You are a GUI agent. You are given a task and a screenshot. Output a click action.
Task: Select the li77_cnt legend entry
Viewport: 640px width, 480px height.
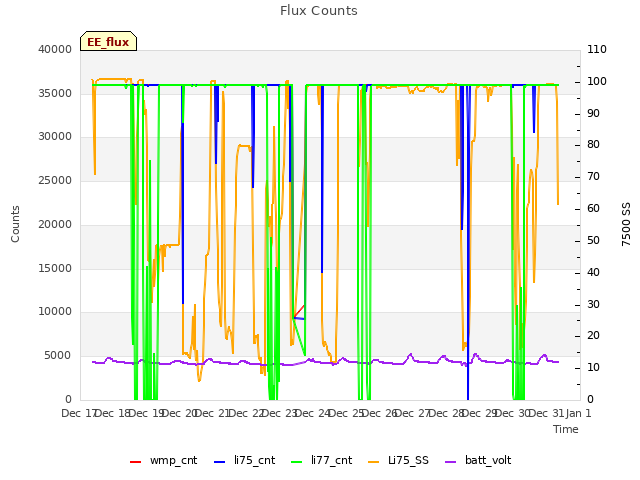(x=322, y=460)
